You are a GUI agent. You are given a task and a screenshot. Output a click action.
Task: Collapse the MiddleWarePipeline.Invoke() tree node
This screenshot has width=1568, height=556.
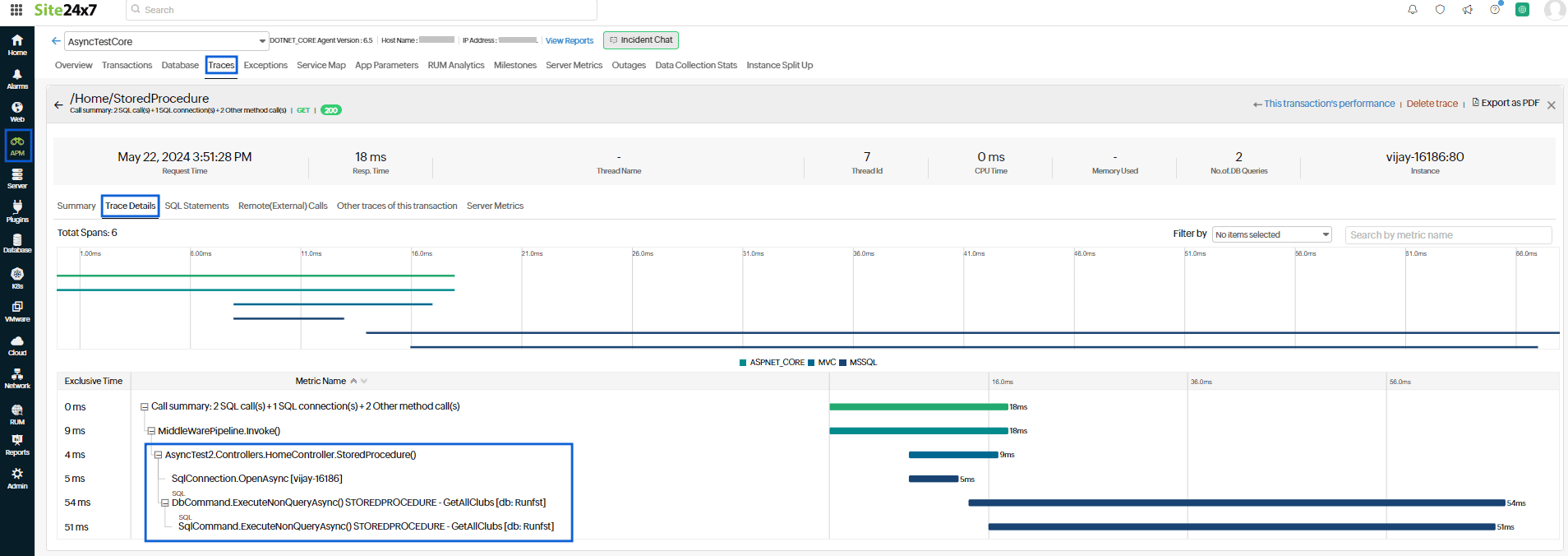[151, 431]
